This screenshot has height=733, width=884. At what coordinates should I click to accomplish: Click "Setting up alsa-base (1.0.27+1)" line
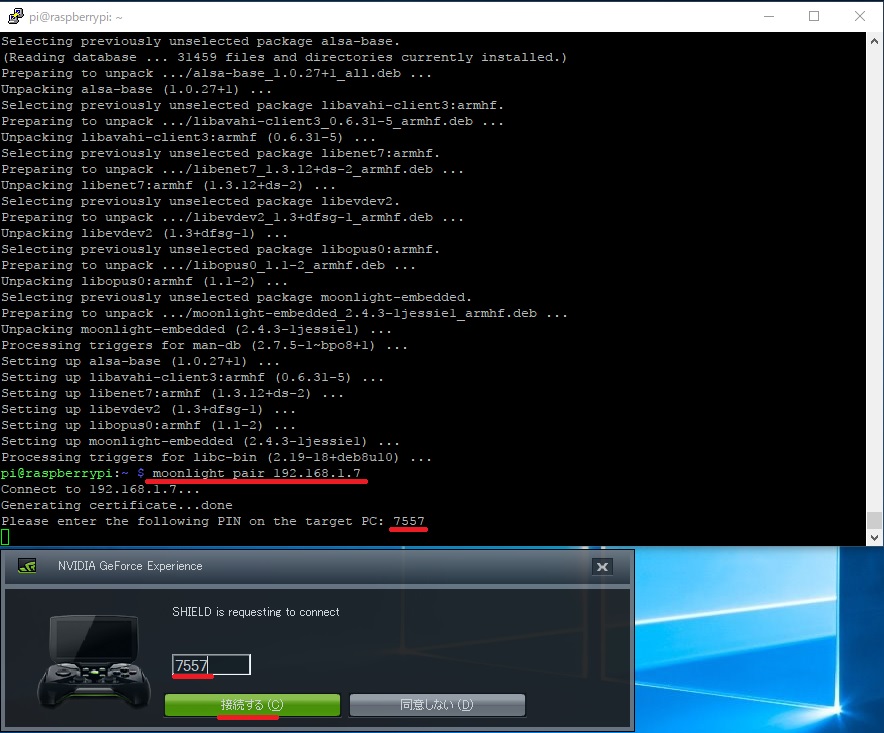point(140,361)
